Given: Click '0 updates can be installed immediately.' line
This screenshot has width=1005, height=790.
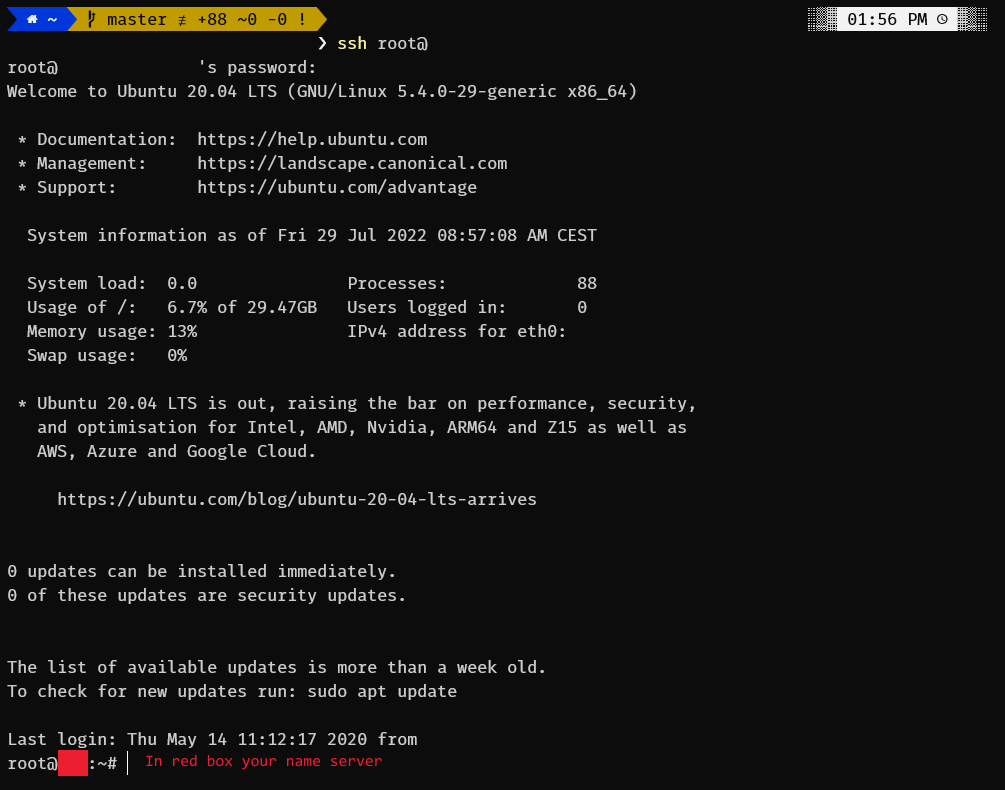Looking at the screenshot, I should click(202, 572).
